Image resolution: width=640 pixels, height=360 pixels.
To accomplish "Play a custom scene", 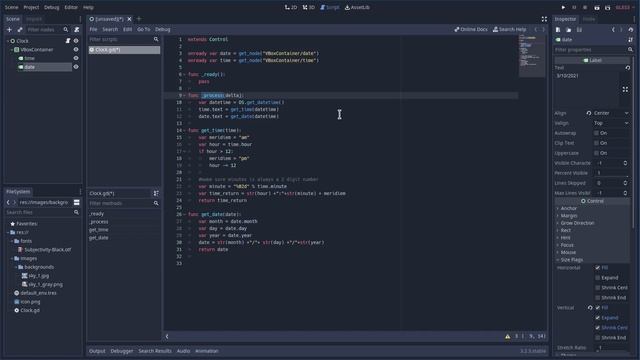I will click(607, 7).
